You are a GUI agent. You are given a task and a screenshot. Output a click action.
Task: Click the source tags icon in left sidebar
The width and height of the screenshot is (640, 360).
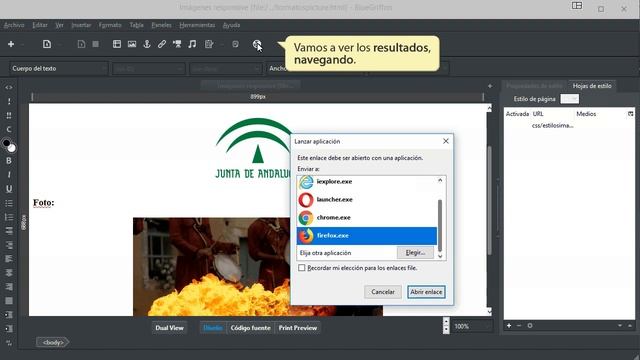9,87
